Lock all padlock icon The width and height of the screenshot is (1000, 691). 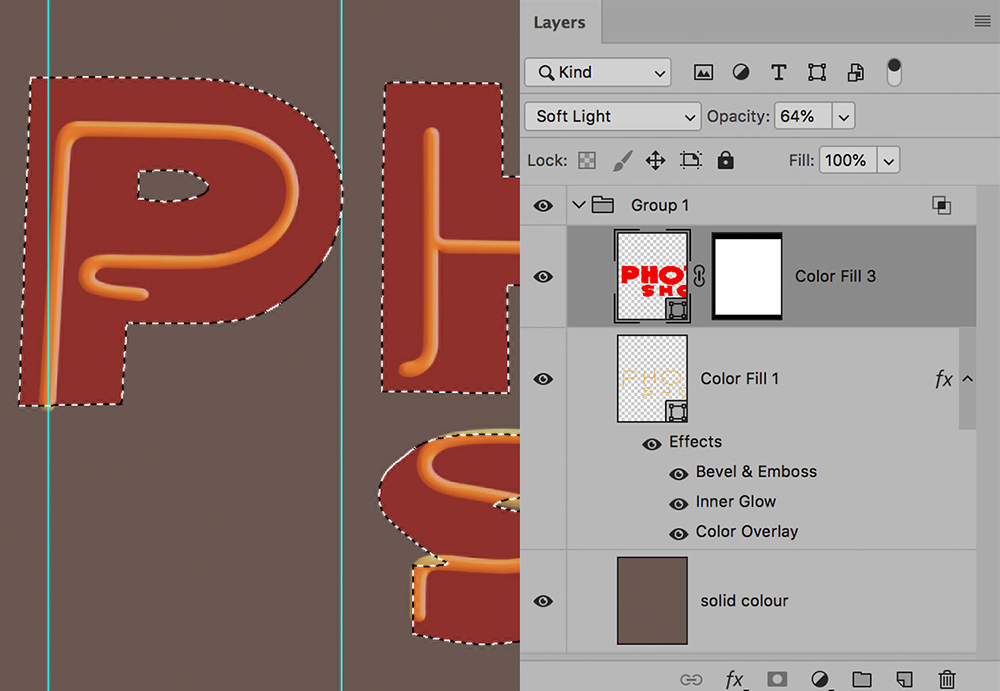(725, 160)
